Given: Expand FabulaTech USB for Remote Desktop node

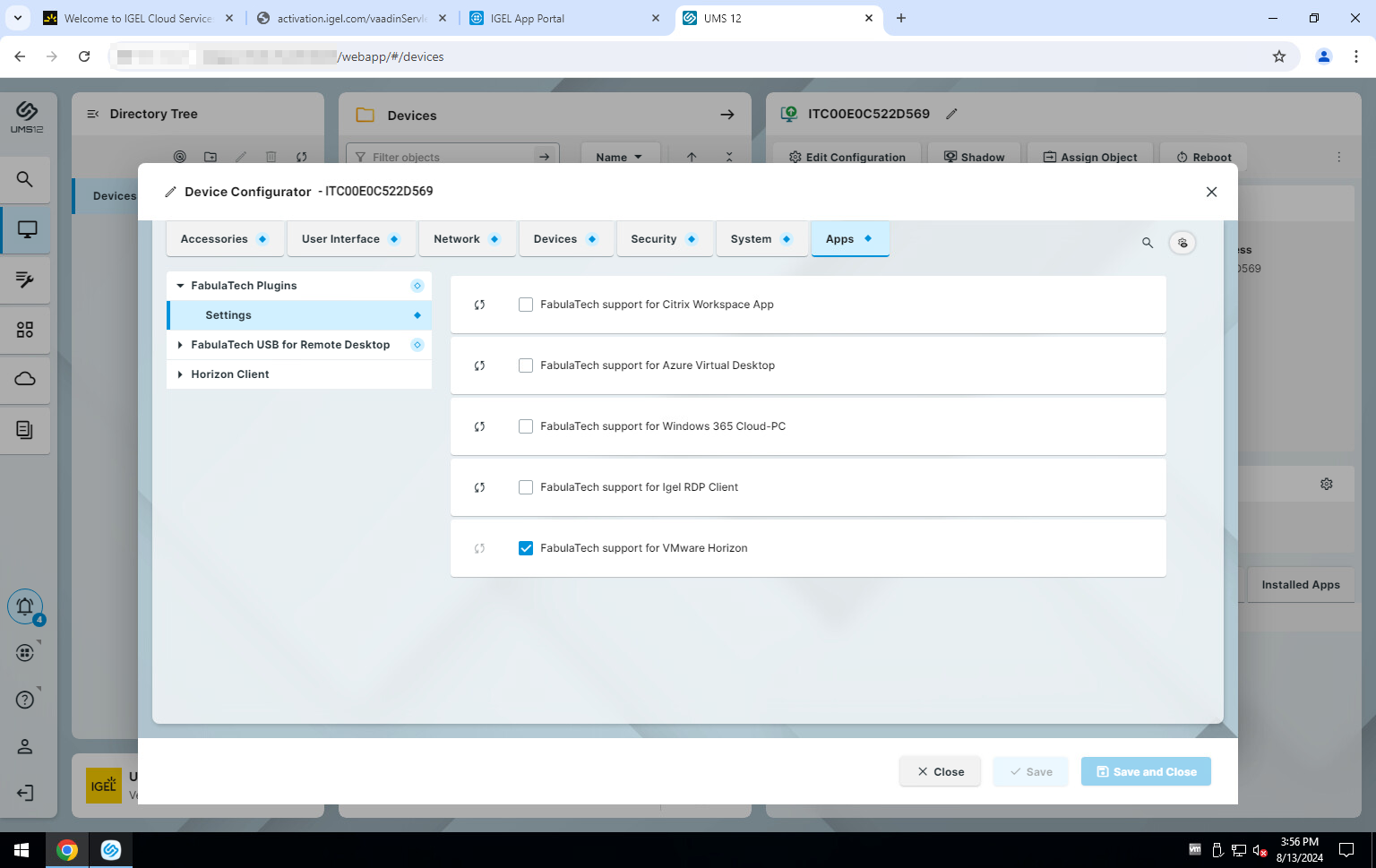Looking at the screenshot, I should (180, 345).
